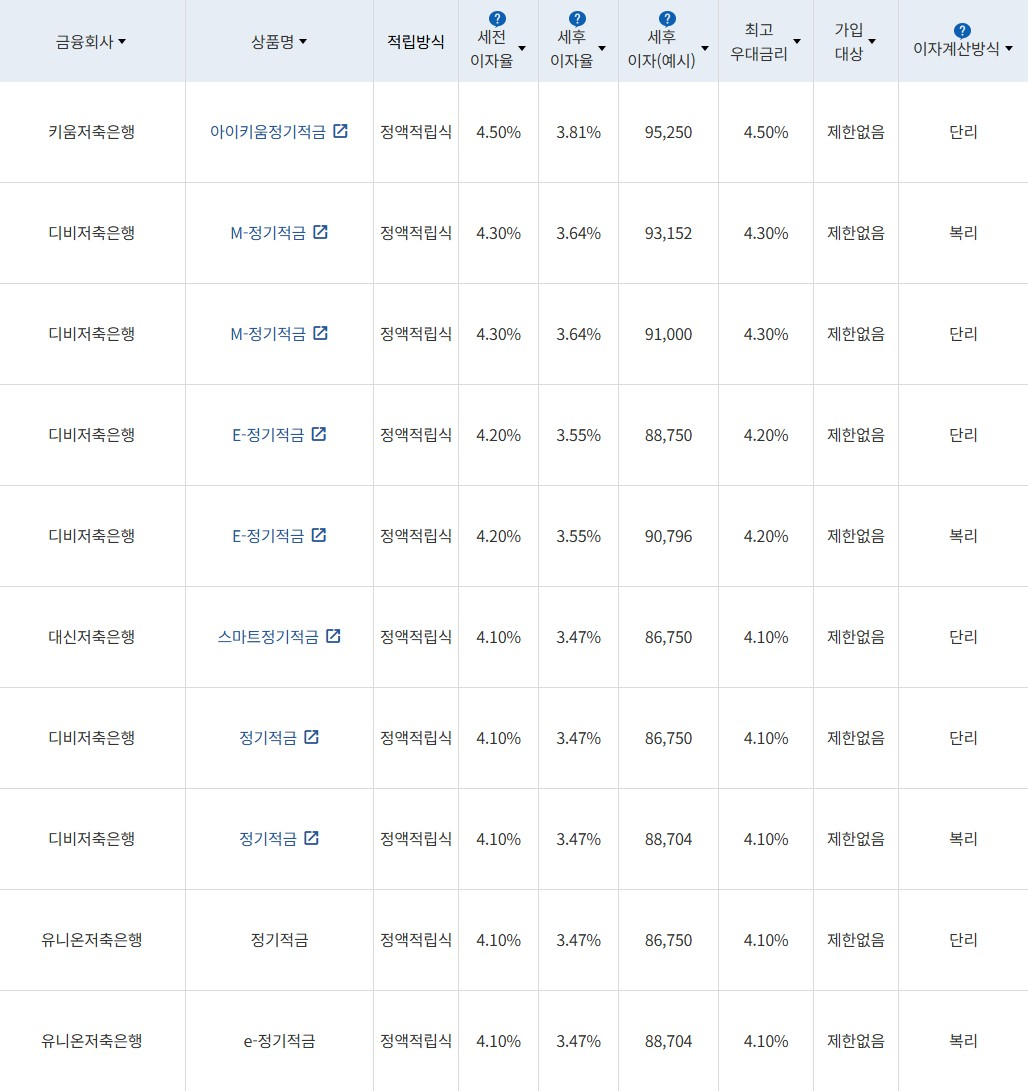Toggle sort arrow next to 이자계산방식
The height and width of the screenshot is (1091, 1028).
coord(1008,49)
